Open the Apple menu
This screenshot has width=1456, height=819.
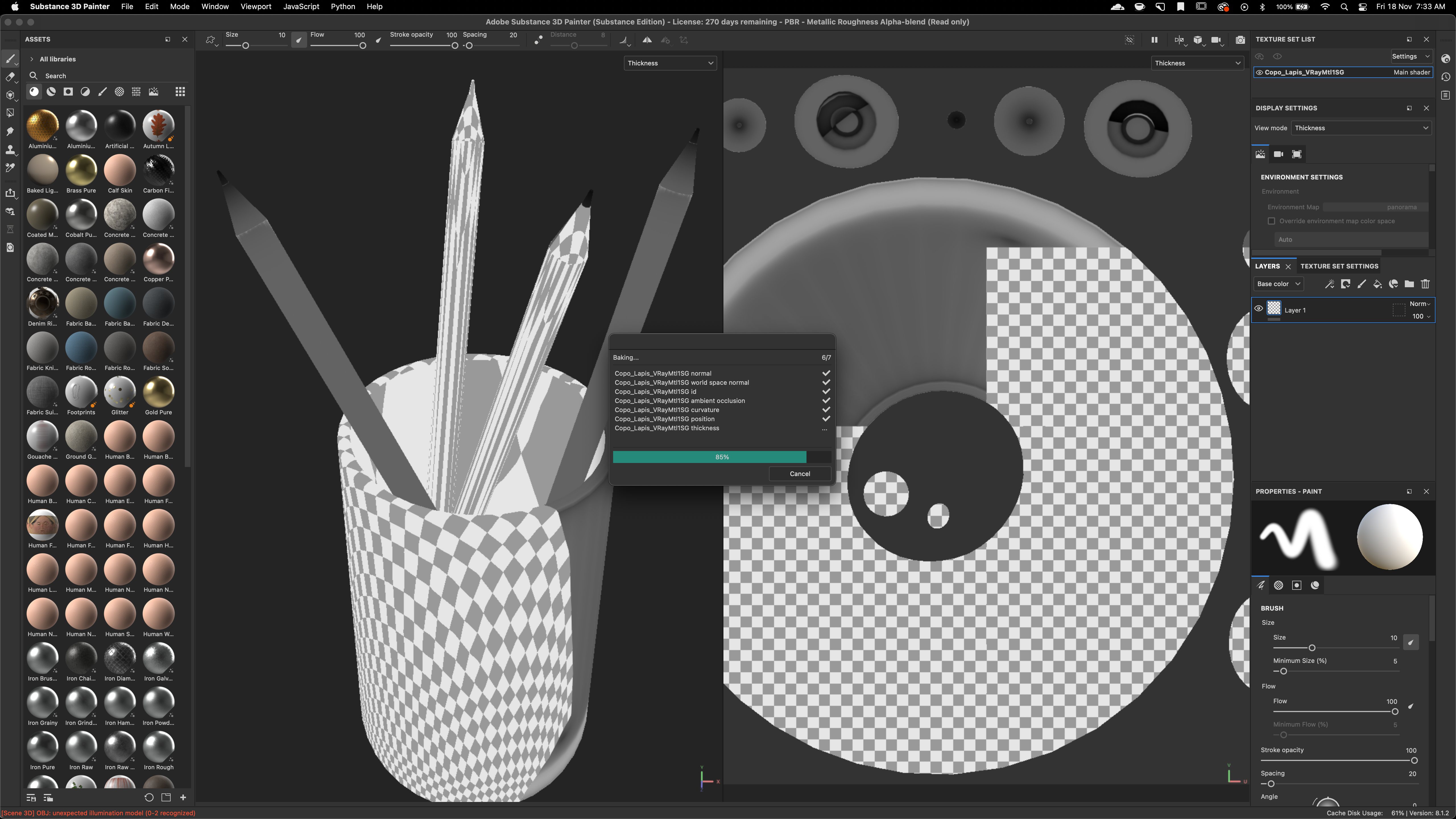point(15,7)
